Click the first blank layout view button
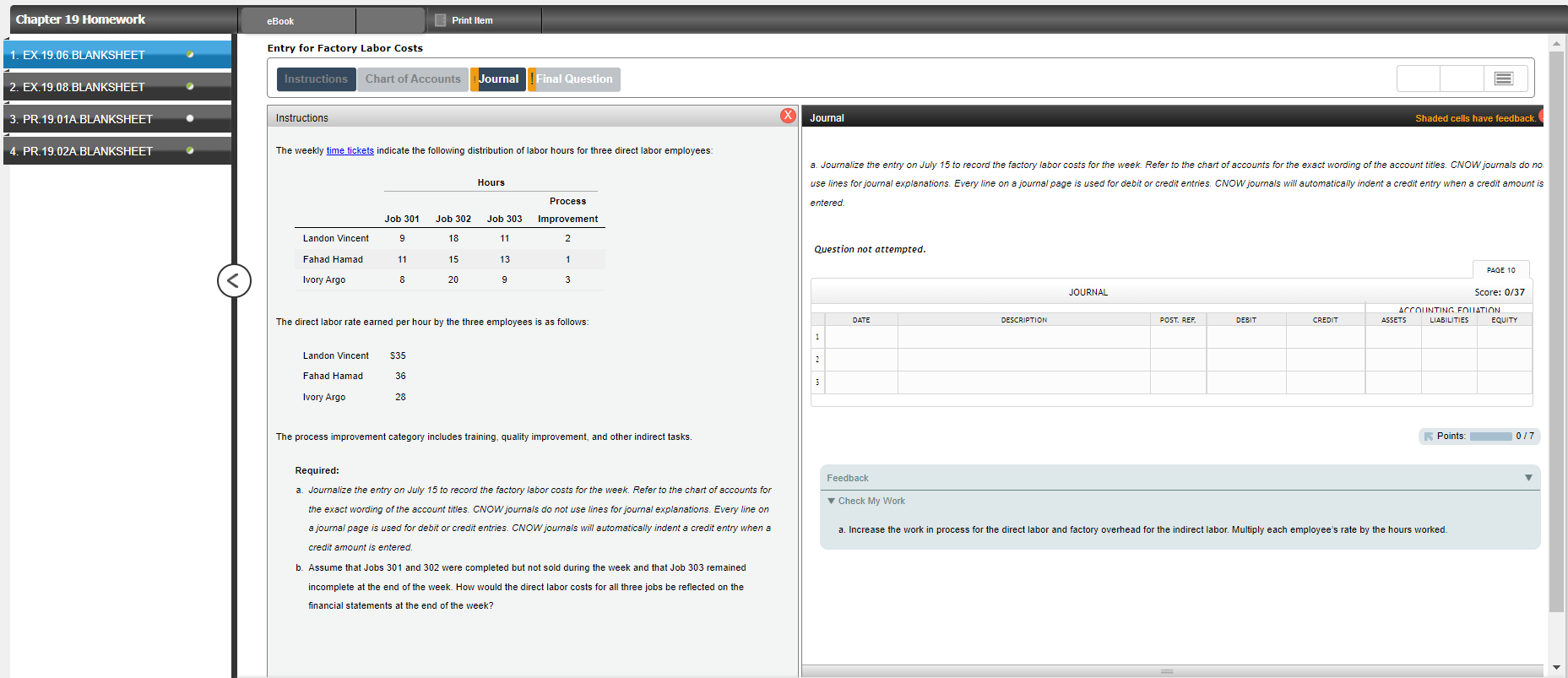The image size is (1568, 678). pyautogui.click(x=1419, y=79)
